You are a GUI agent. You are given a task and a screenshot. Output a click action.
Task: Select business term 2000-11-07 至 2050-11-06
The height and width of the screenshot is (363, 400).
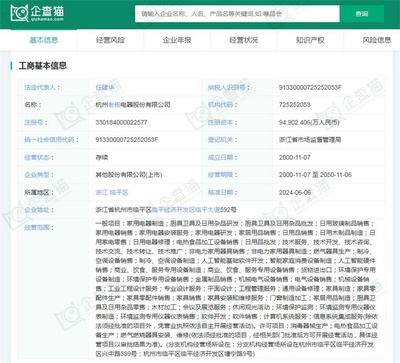tap(315, 175)
